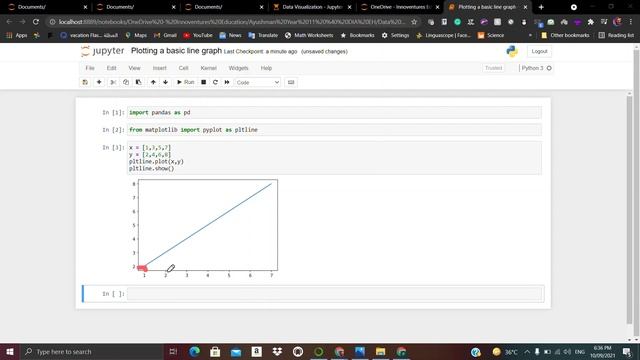Viewport: 640px width, 360px height.
Task: Run the current cell
Action: click(x=185, y=82)
